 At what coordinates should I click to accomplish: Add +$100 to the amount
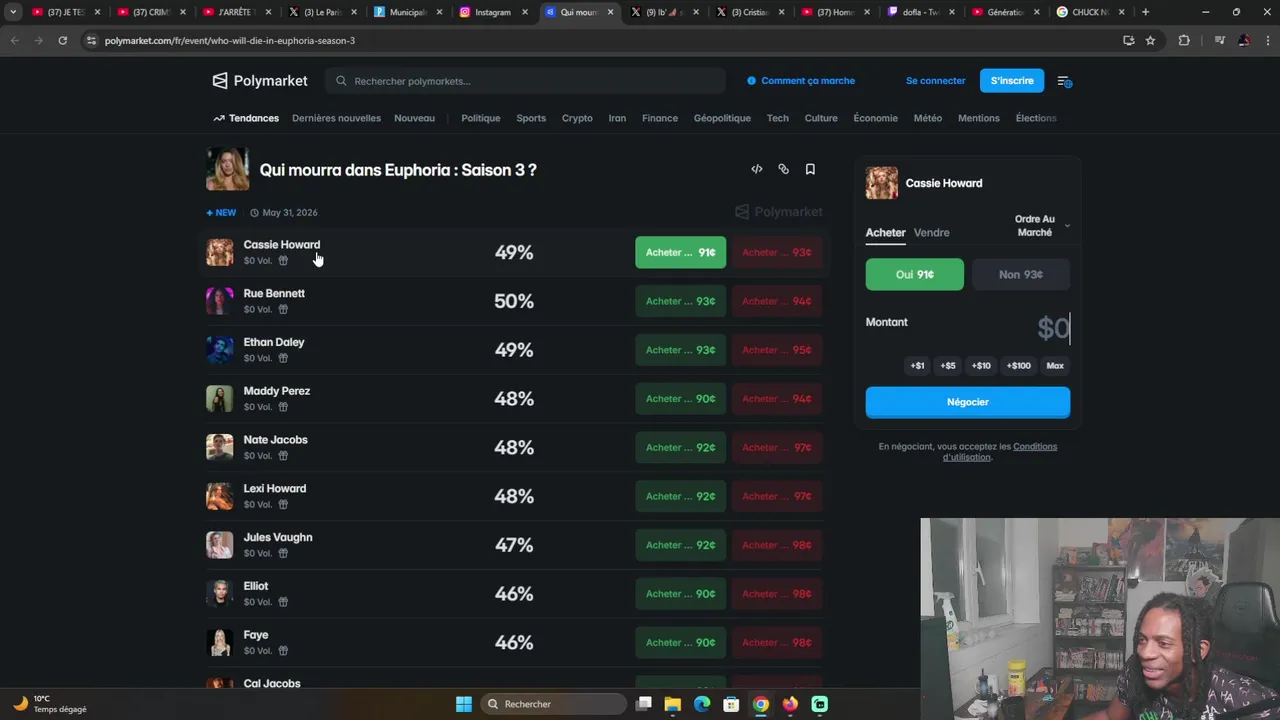[x=1018, y=366]
